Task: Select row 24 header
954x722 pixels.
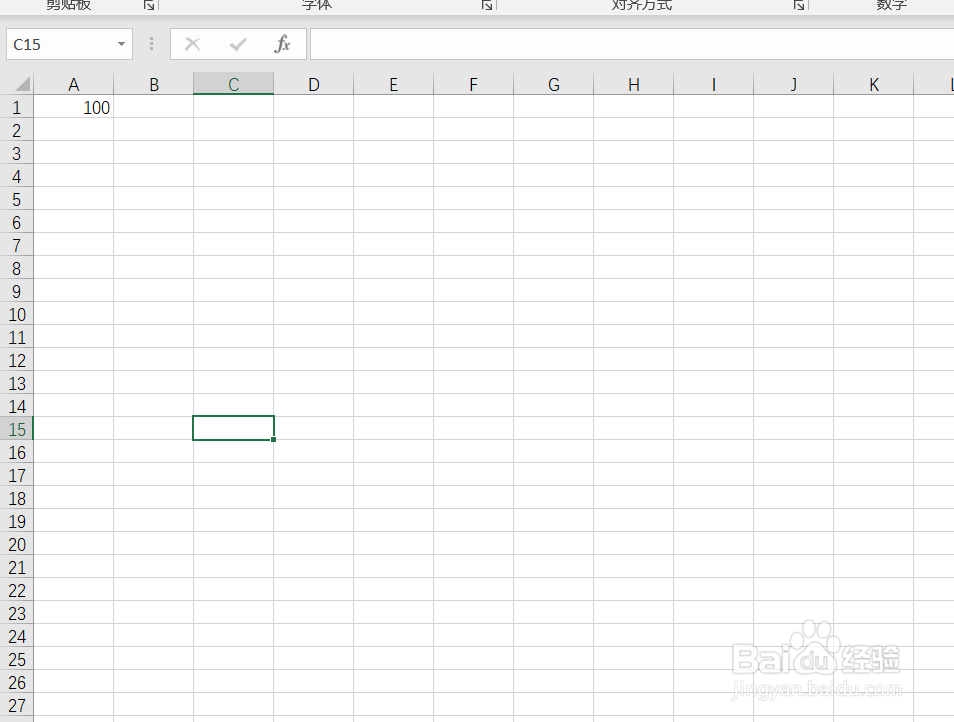Action: 16,636
